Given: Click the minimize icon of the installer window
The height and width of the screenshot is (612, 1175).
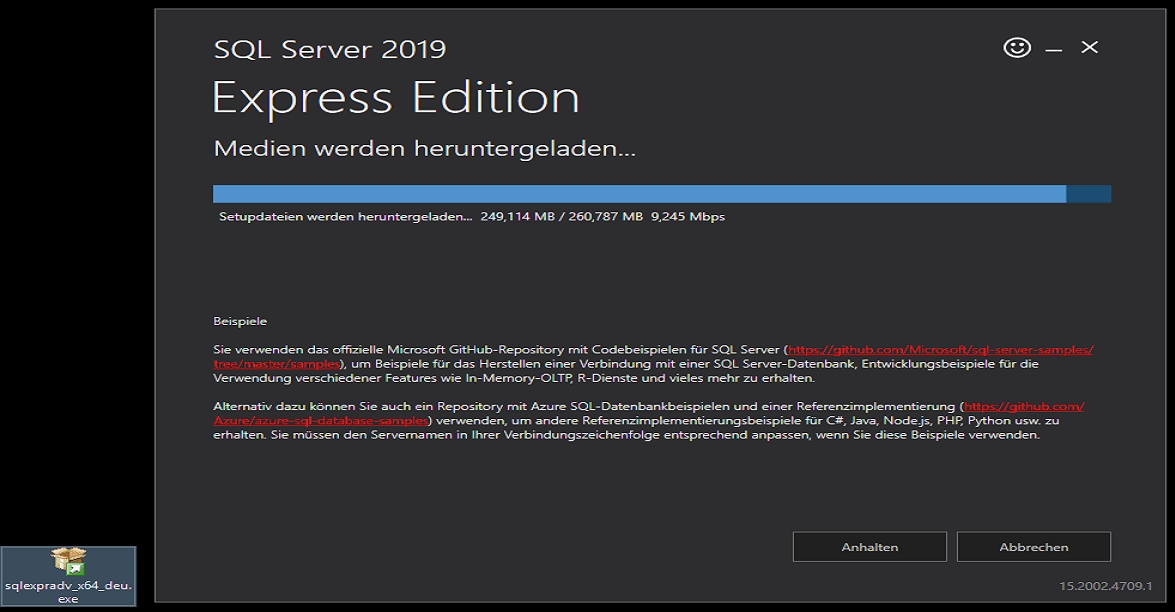Looking at the screenshot, I should click(1052, 47).
